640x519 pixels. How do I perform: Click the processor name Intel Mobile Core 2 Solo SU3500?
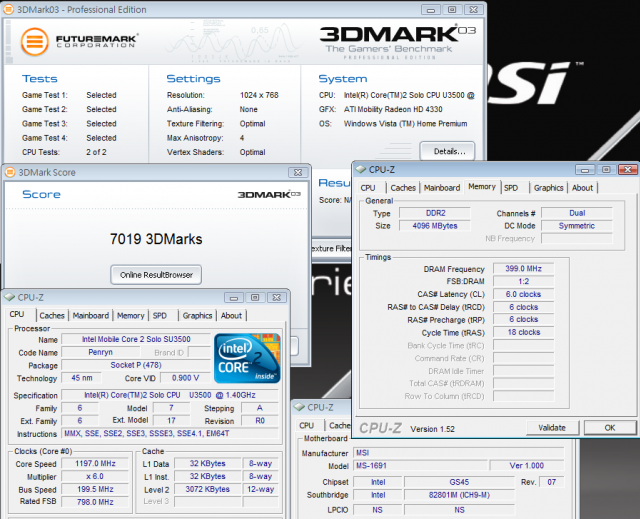pyautogui.click(x=136, y=339)
